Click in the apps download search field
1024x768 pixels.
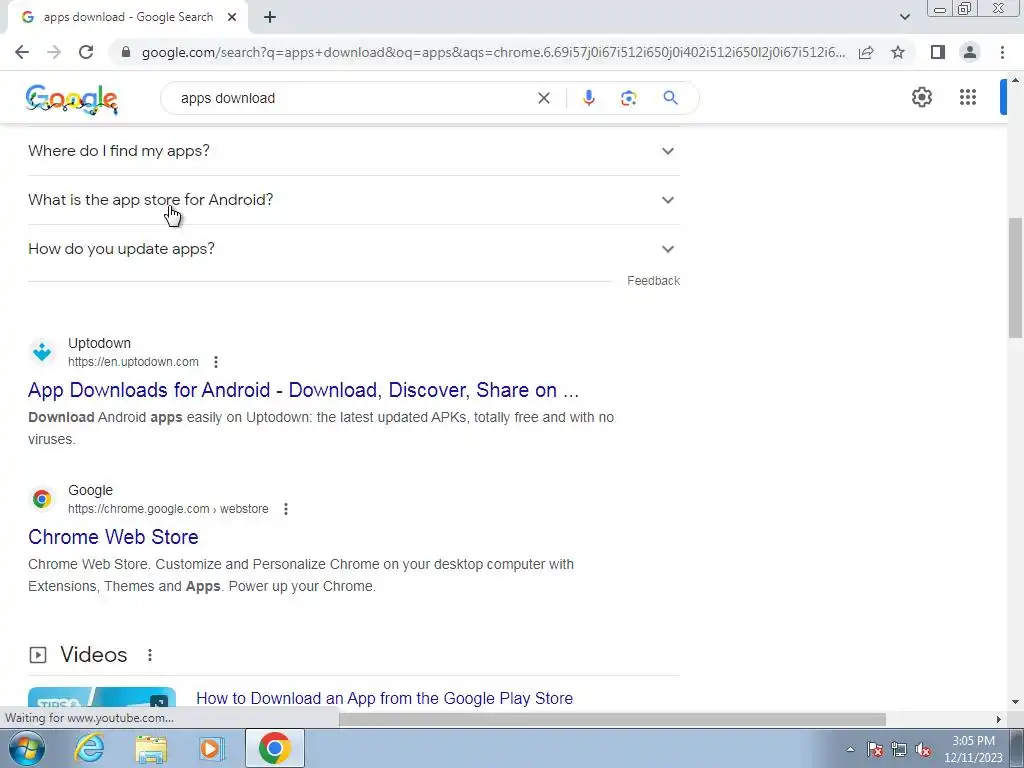353,98
